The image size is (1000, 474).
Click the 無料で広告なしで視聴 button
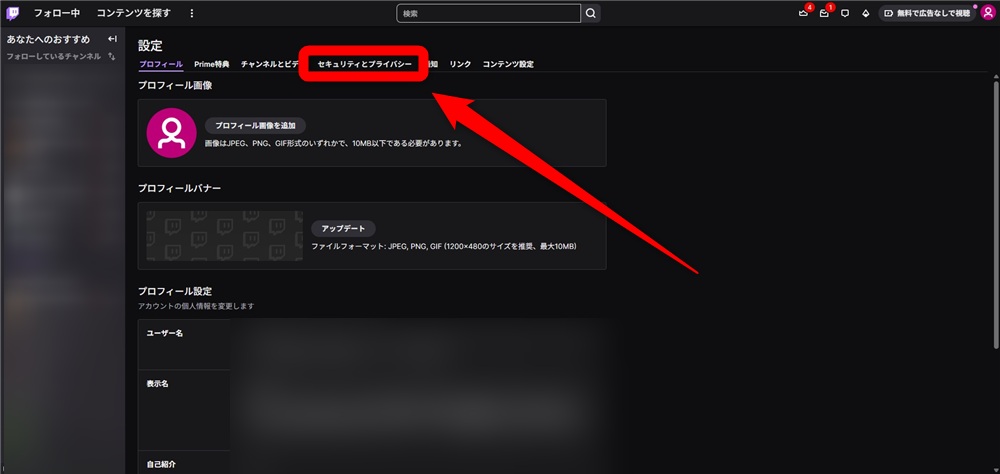pos(927,13)
